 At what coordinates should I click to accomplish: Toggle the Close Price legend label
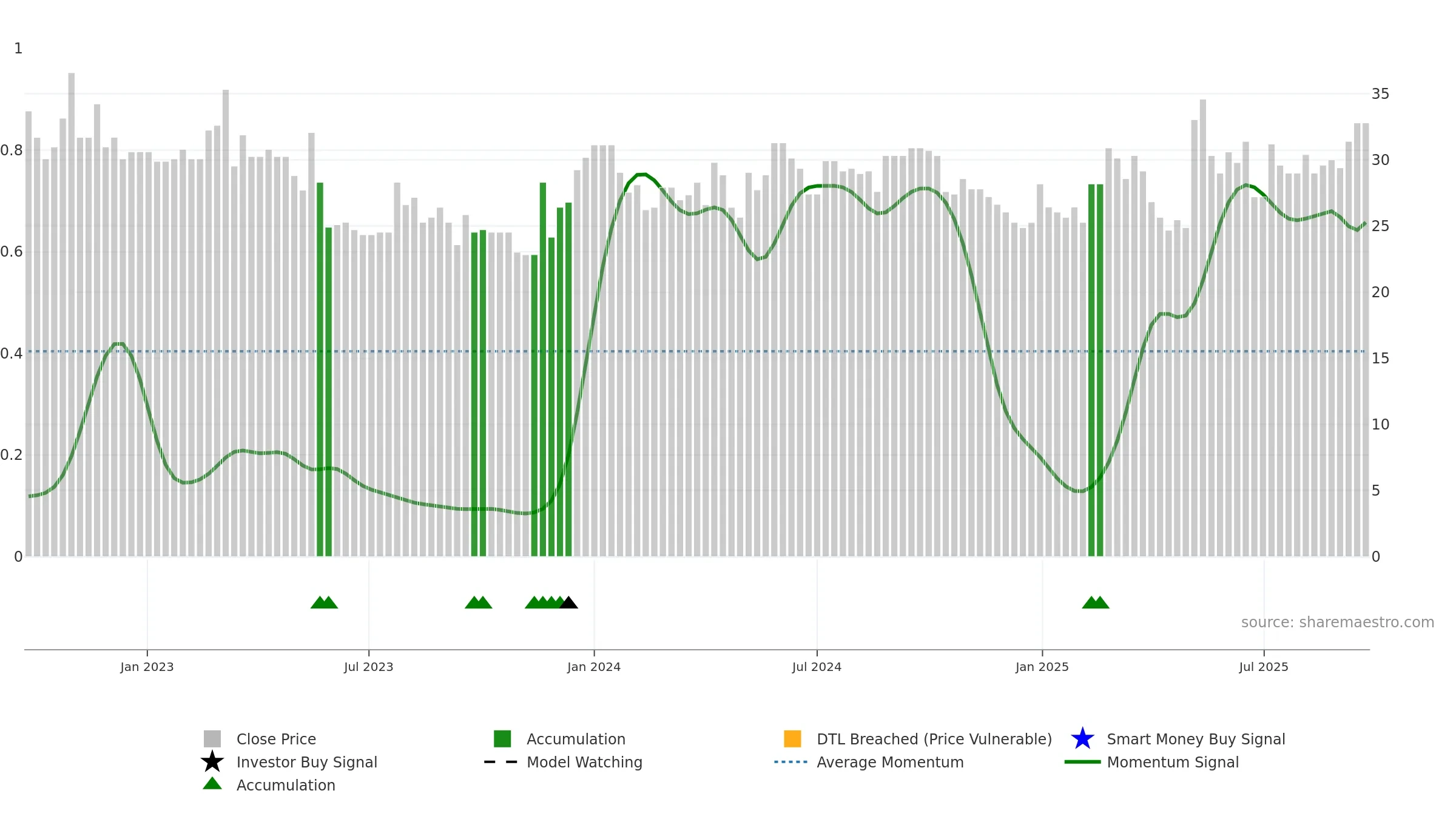pyautogui.click(x=276, y=739)
